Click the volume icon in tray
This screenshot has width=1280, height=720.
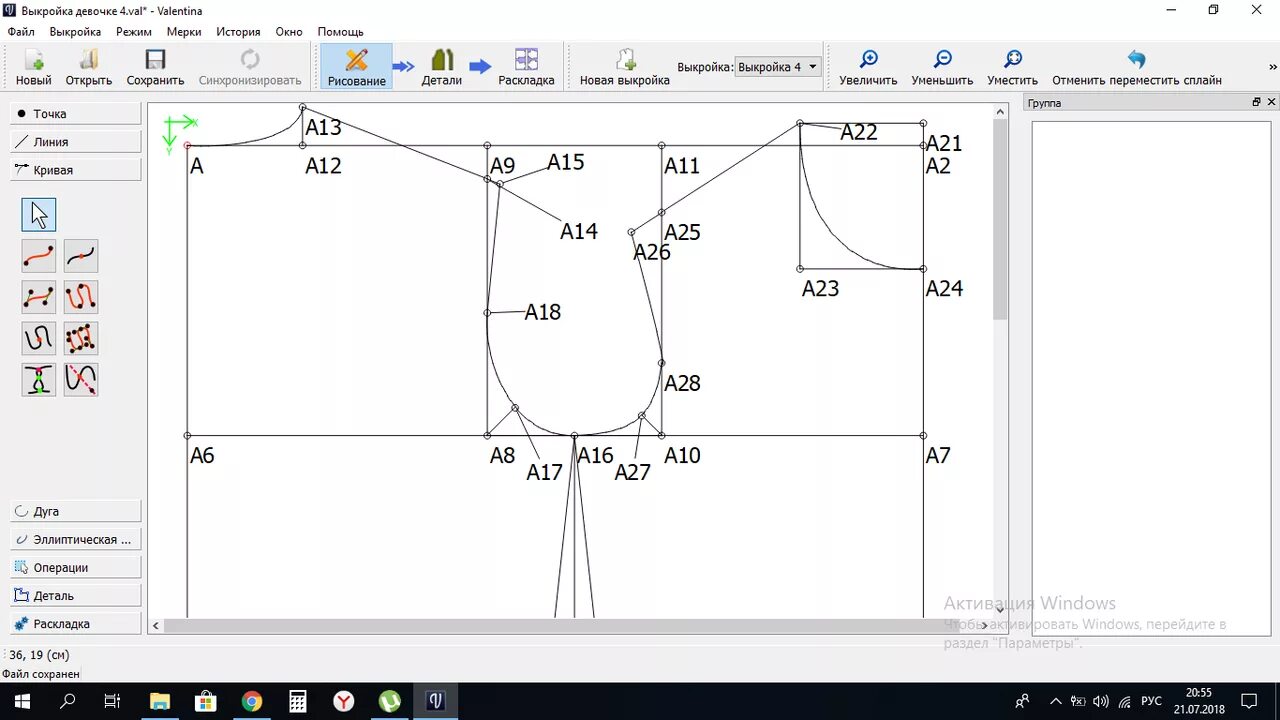[x=1101, y=701]
